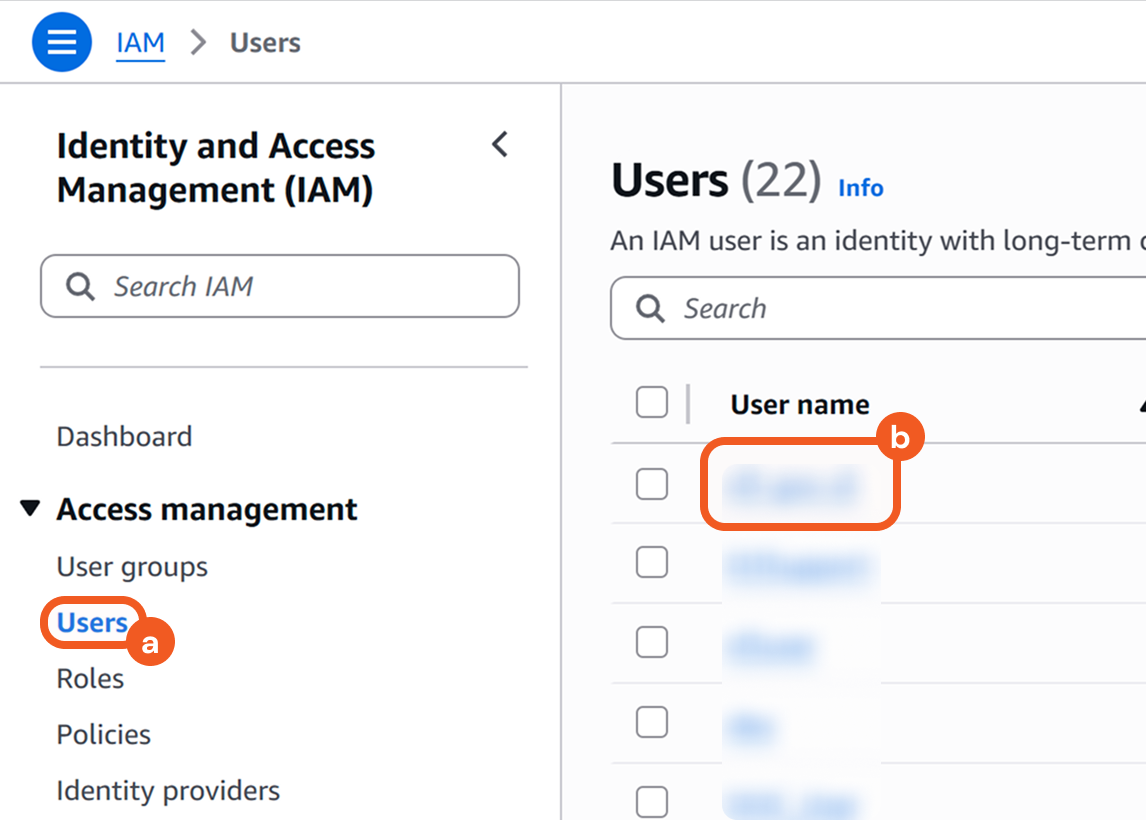Collapse the IAM sidebar with chevron
This screenshot has width=1146, height=820.
click(x=500, y=145)
